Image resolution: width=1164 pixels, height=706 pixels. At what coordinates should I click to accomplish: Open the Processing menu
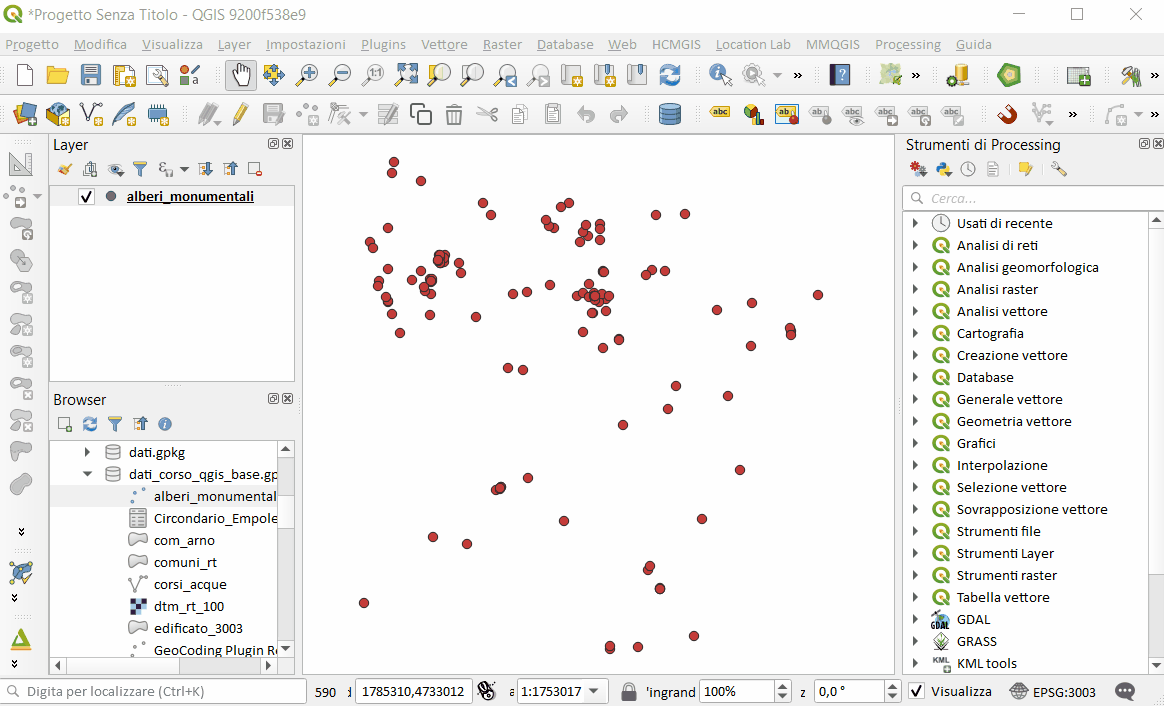[907, 44]
